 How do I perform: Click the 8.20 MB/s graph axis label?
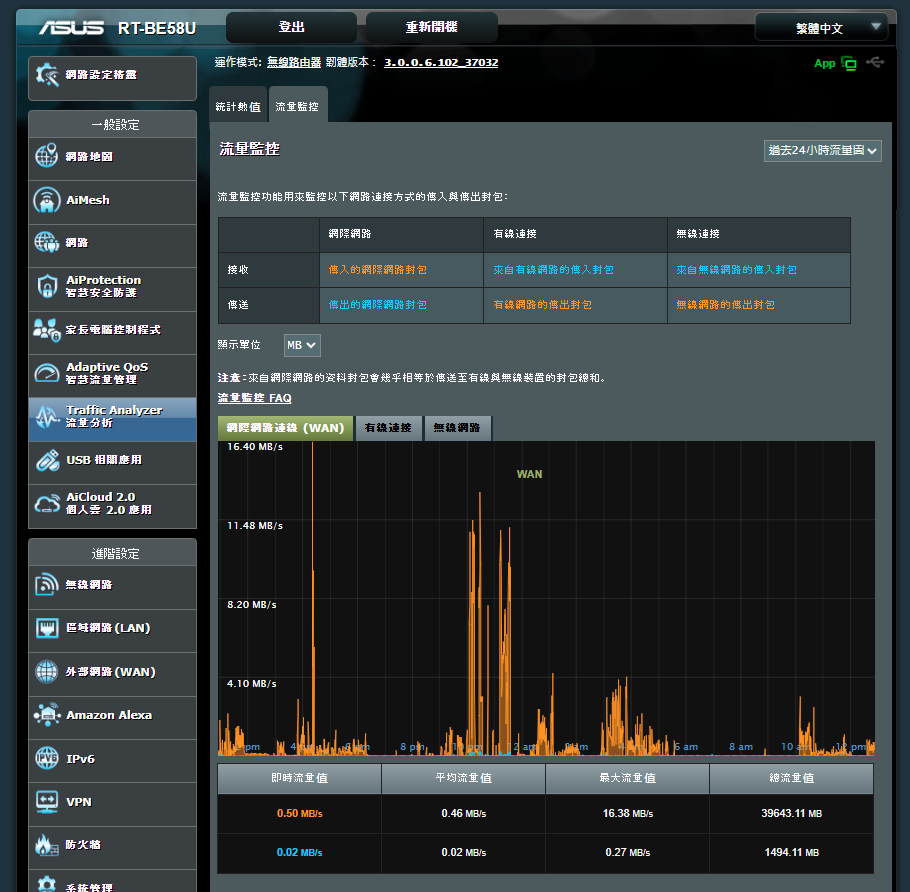pyautogui.click(x=251, y=605)
